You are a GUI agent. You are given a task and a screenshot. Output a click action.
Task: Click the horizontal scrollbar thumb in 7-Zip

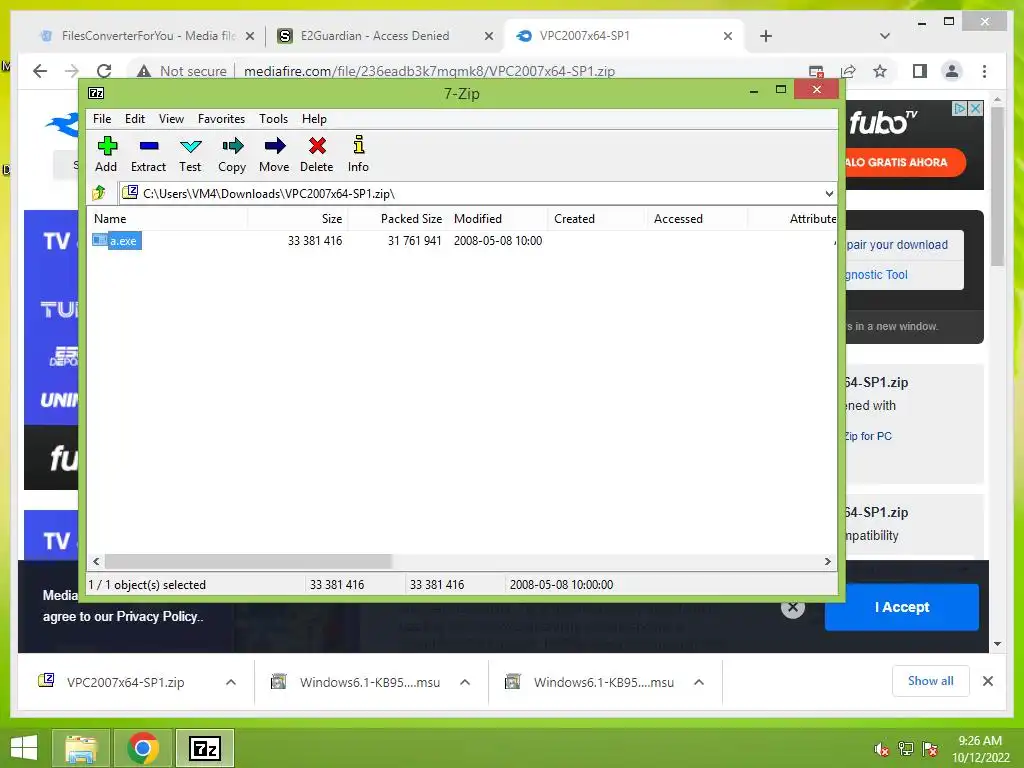[248, 562]
